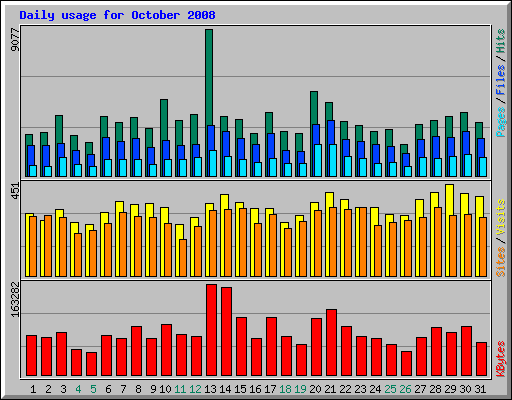Click day label 20 on the x-axis

(x=315, y=389)
